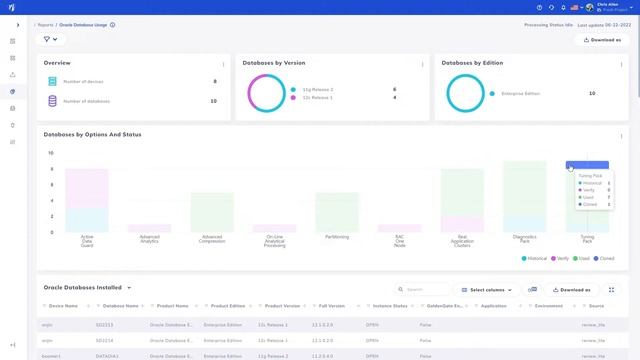Click the Real Application Clusters bar
The width and height of the screenshot is (640, 360).
click(x=462, y=200)
